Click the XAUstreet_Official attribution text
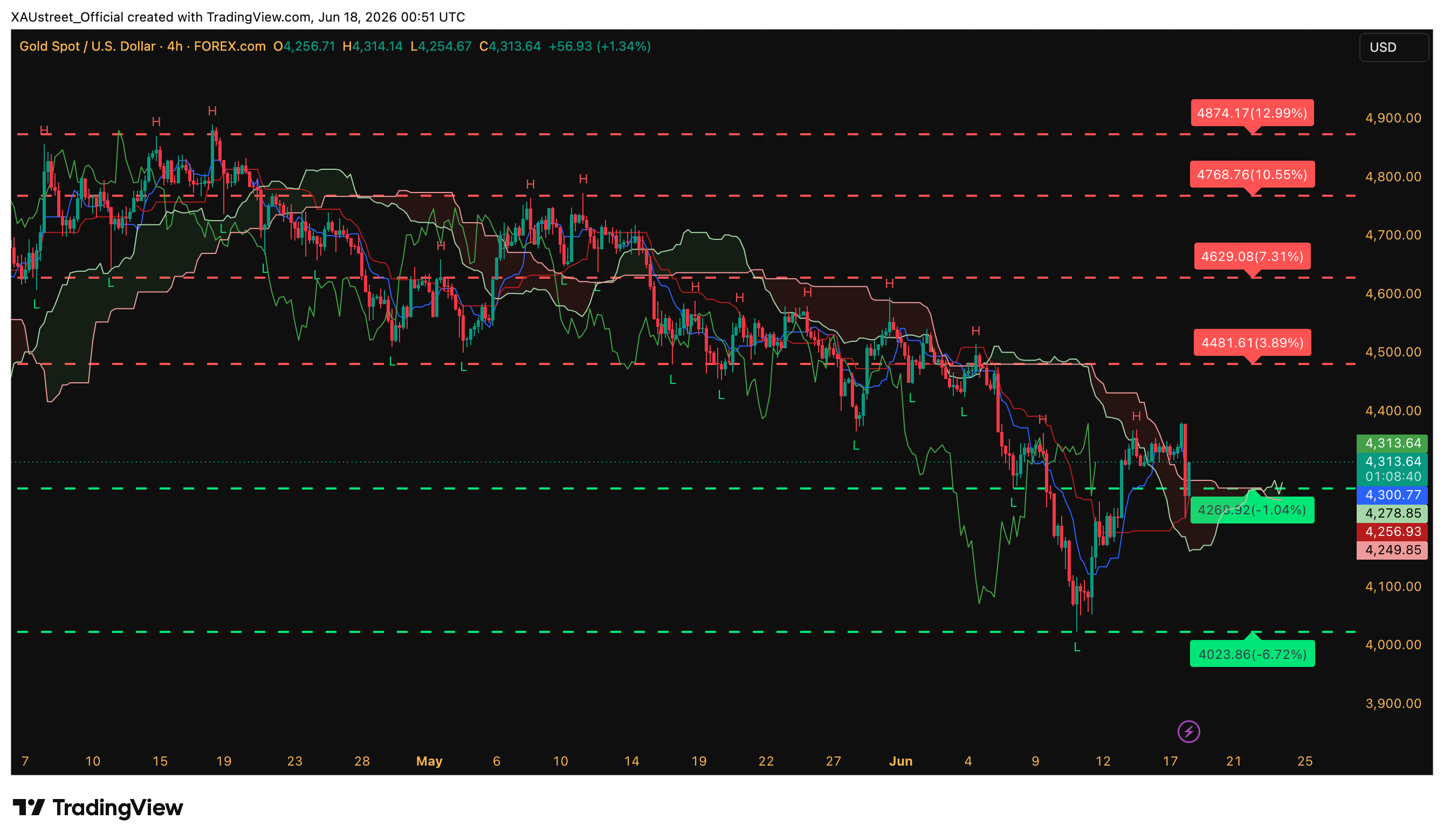The width and height of the screenshot is (1444, 840). [x=67, y=17]
